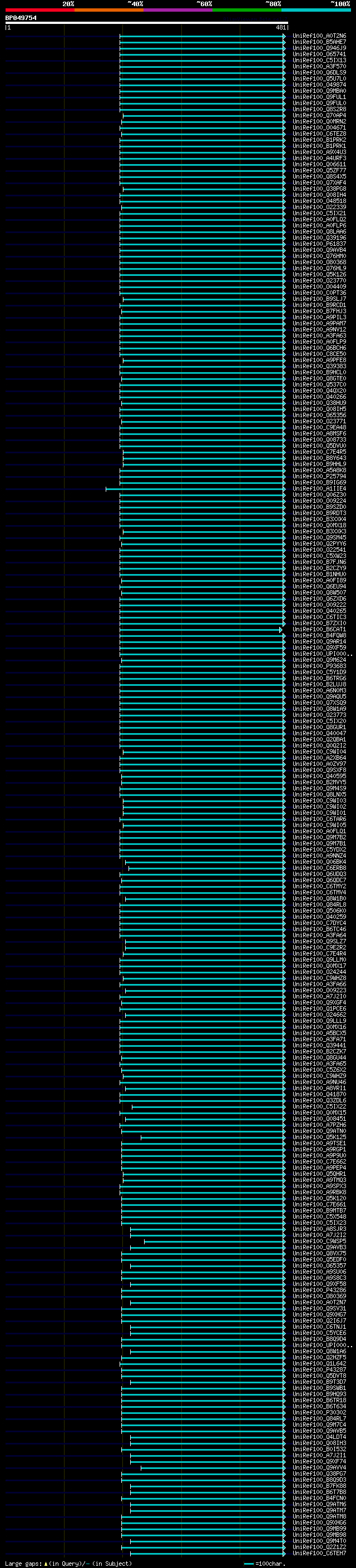Click the red ~20% identity color segment
This screenshot has height=1568, width=356.
point(39,10)
